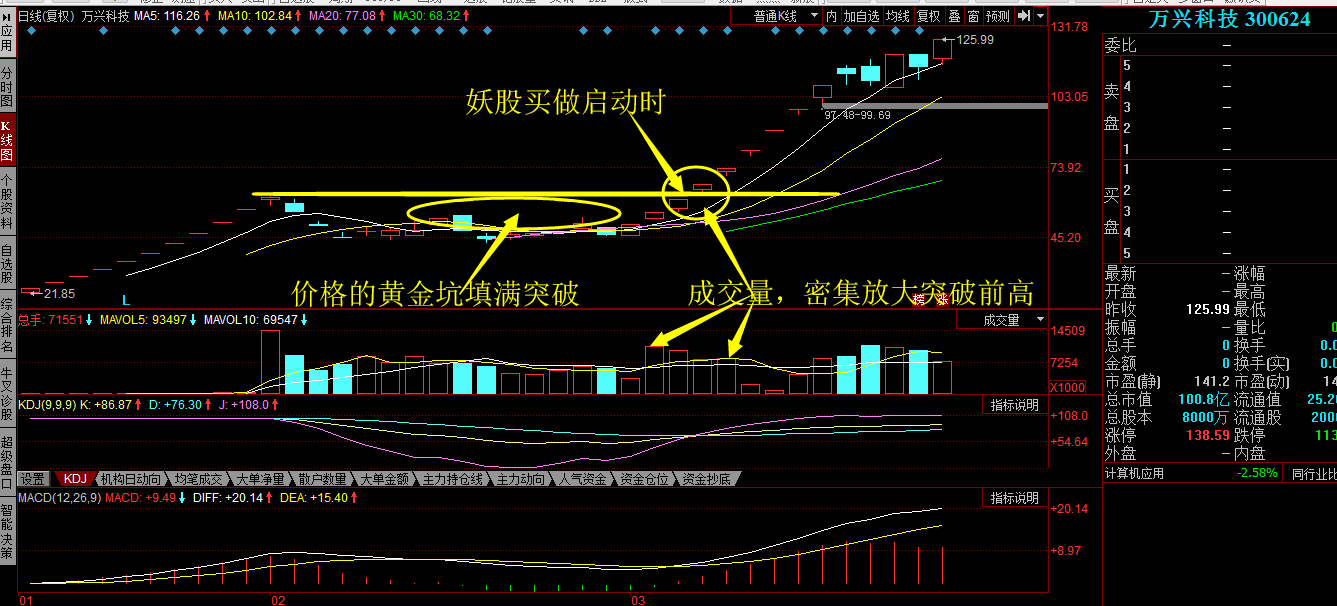Toggle the 叠 overlay mode

point(955,15)
